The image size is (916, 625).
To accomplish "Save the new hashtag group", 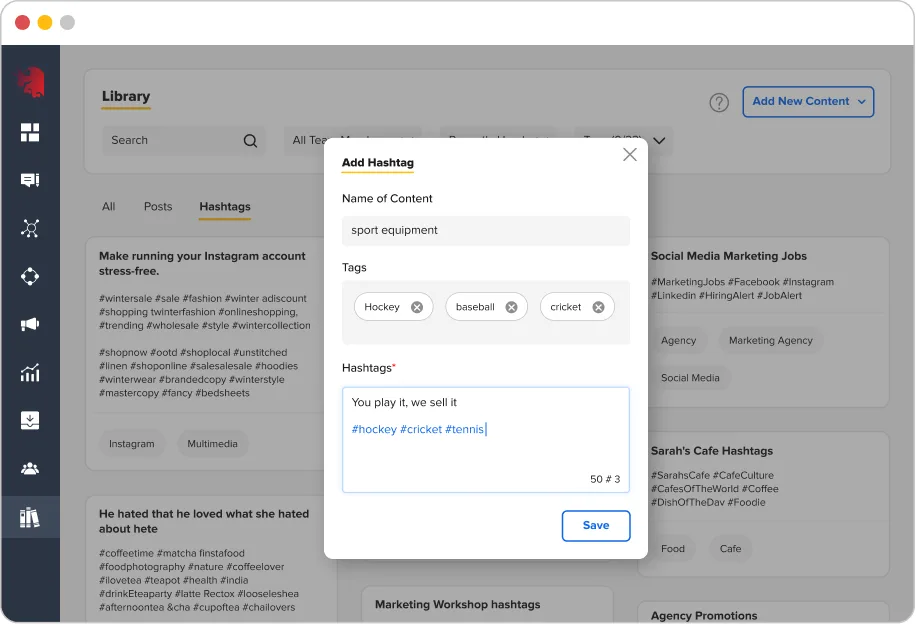I will [x=596, y=526].
